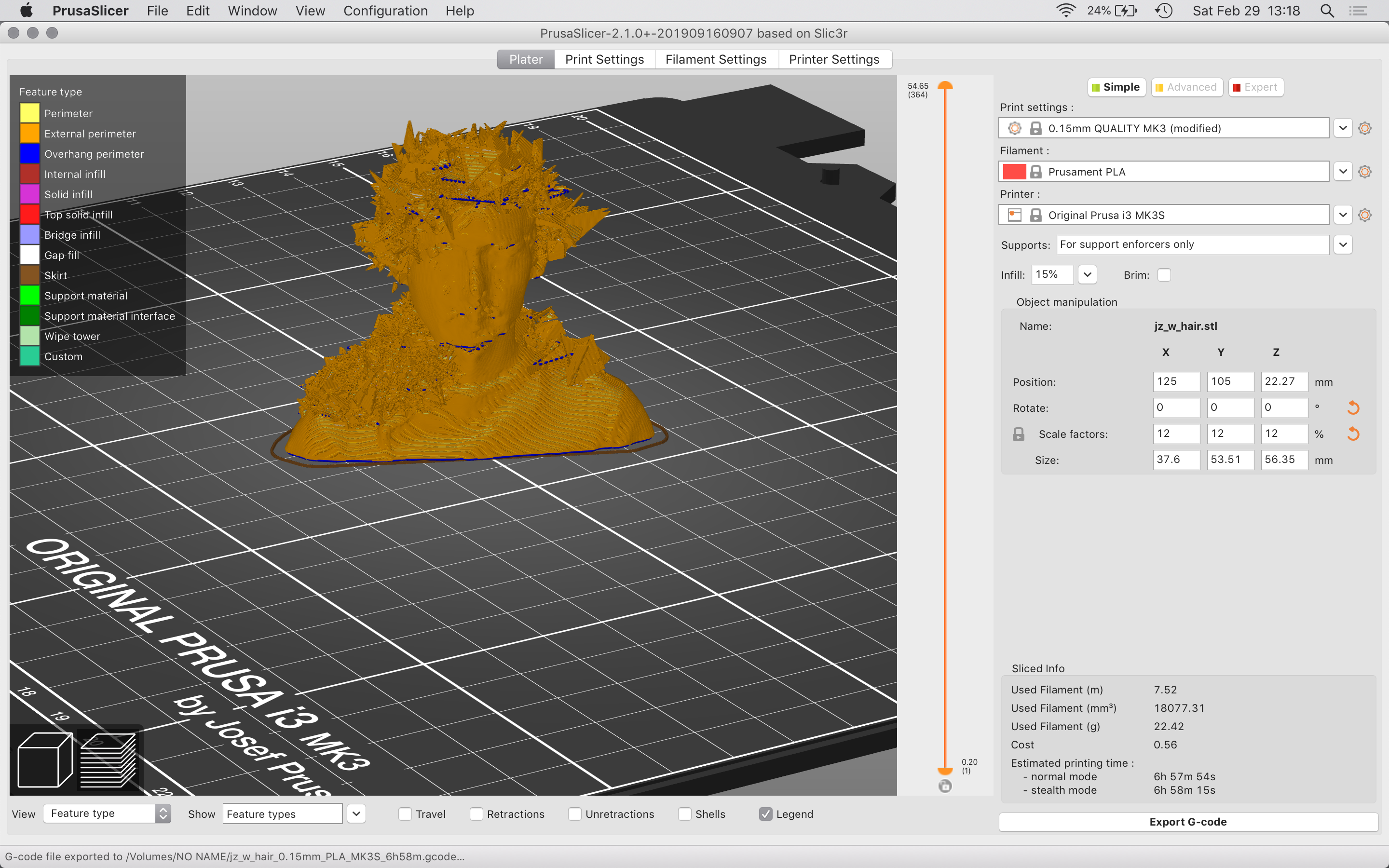1389x868 pixels.
Task: Open View mode Feature type selector
Action: pos(107,814)
